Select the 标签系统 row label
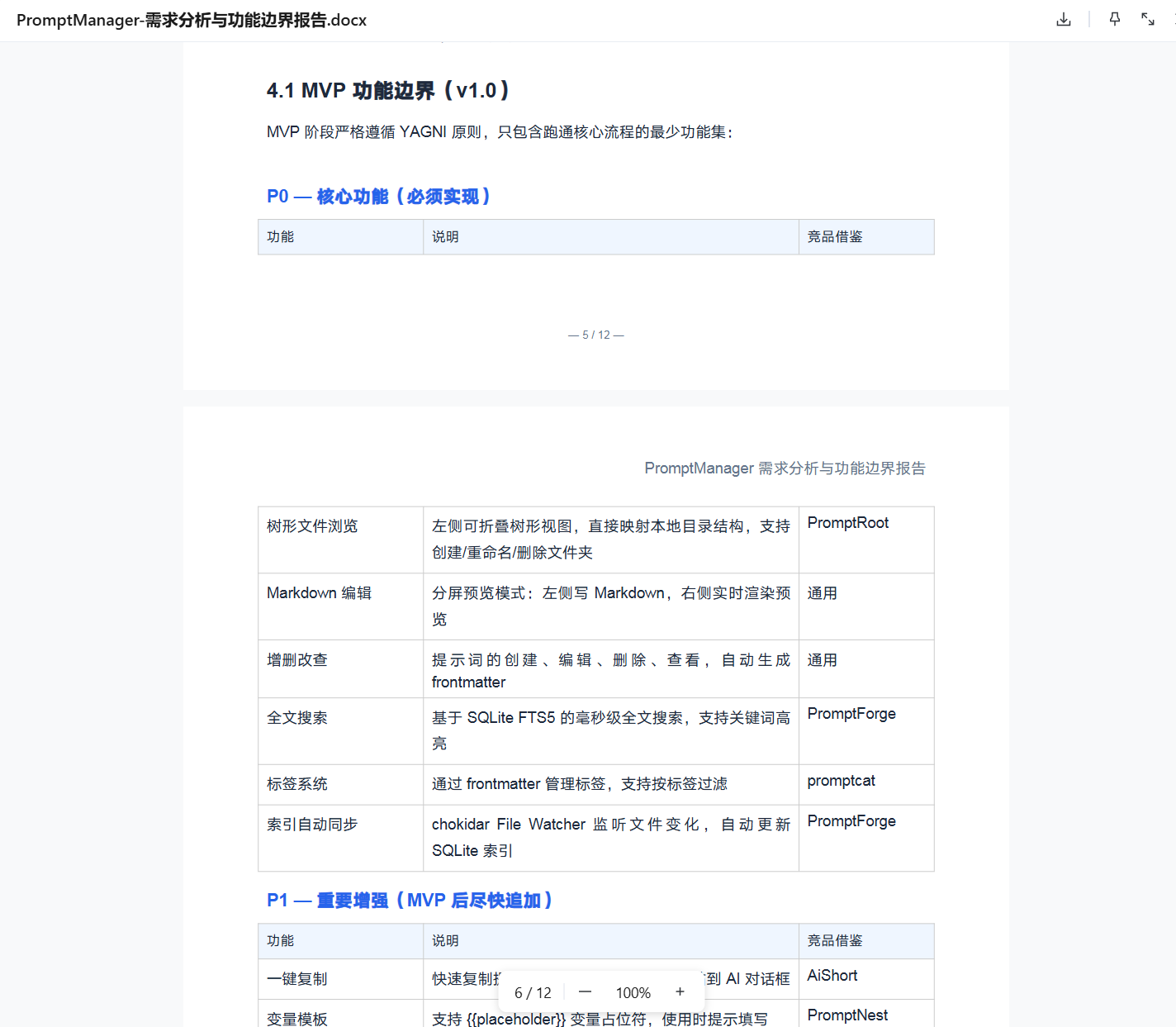1176x1027 pixels. pos(297,784)
